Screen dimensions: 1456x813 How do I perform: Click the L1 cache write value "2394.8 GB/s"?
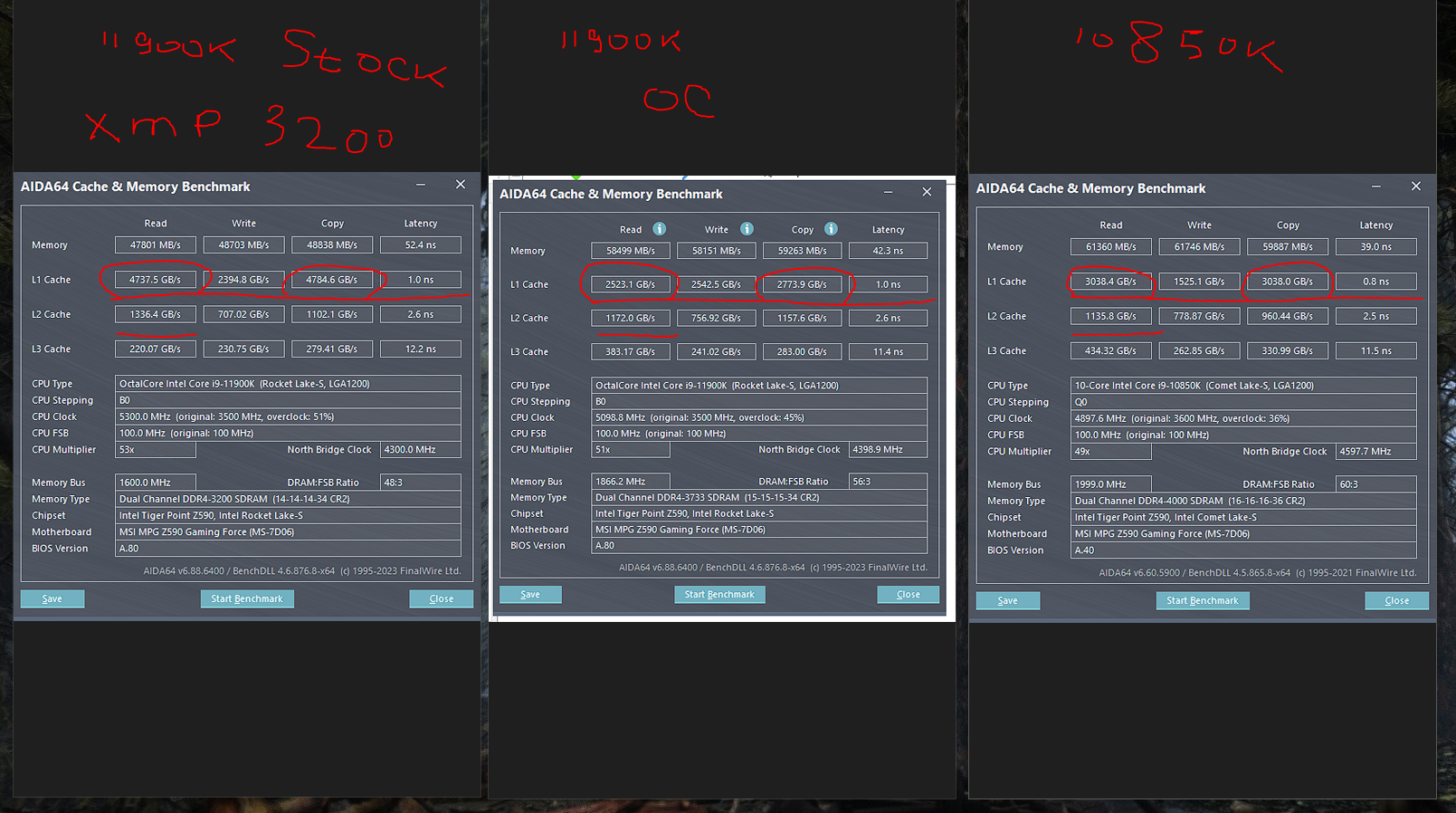pyautogui.click(x=243, y=280)
